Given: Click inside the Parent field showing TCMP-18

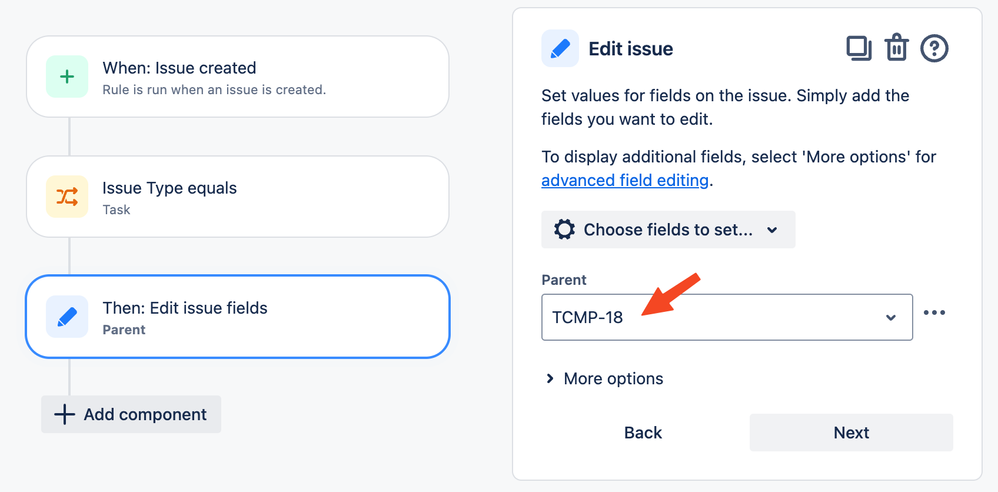Looking at the screenshot, I should tap(727, 317).
